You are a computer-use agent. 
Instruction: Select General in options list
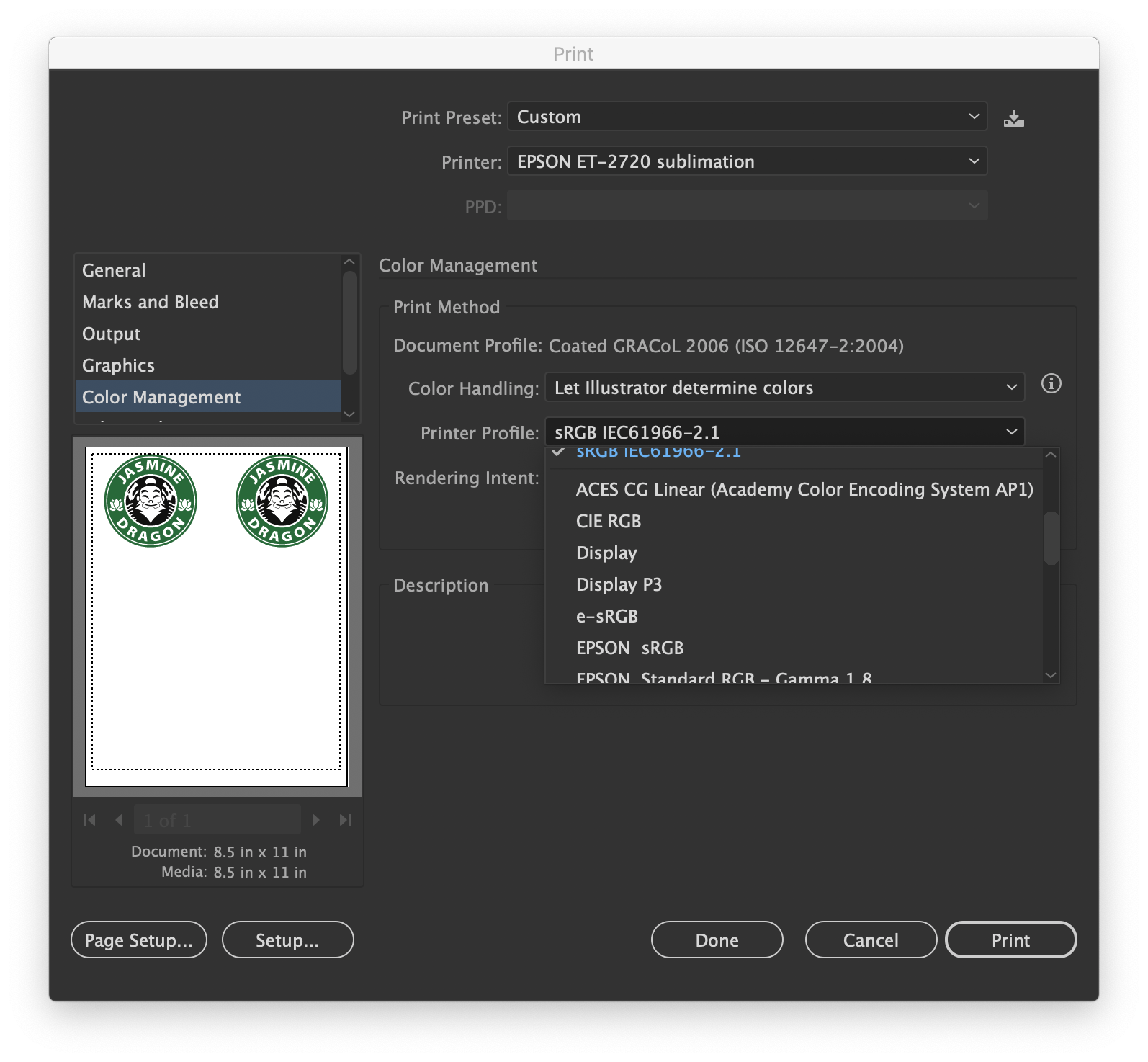(208, 270)
